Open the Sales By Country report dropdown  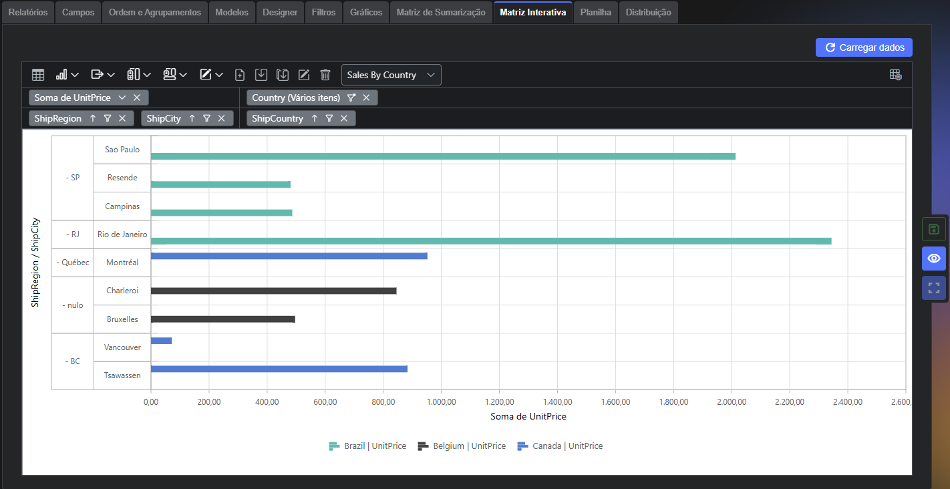click(391, 75)
